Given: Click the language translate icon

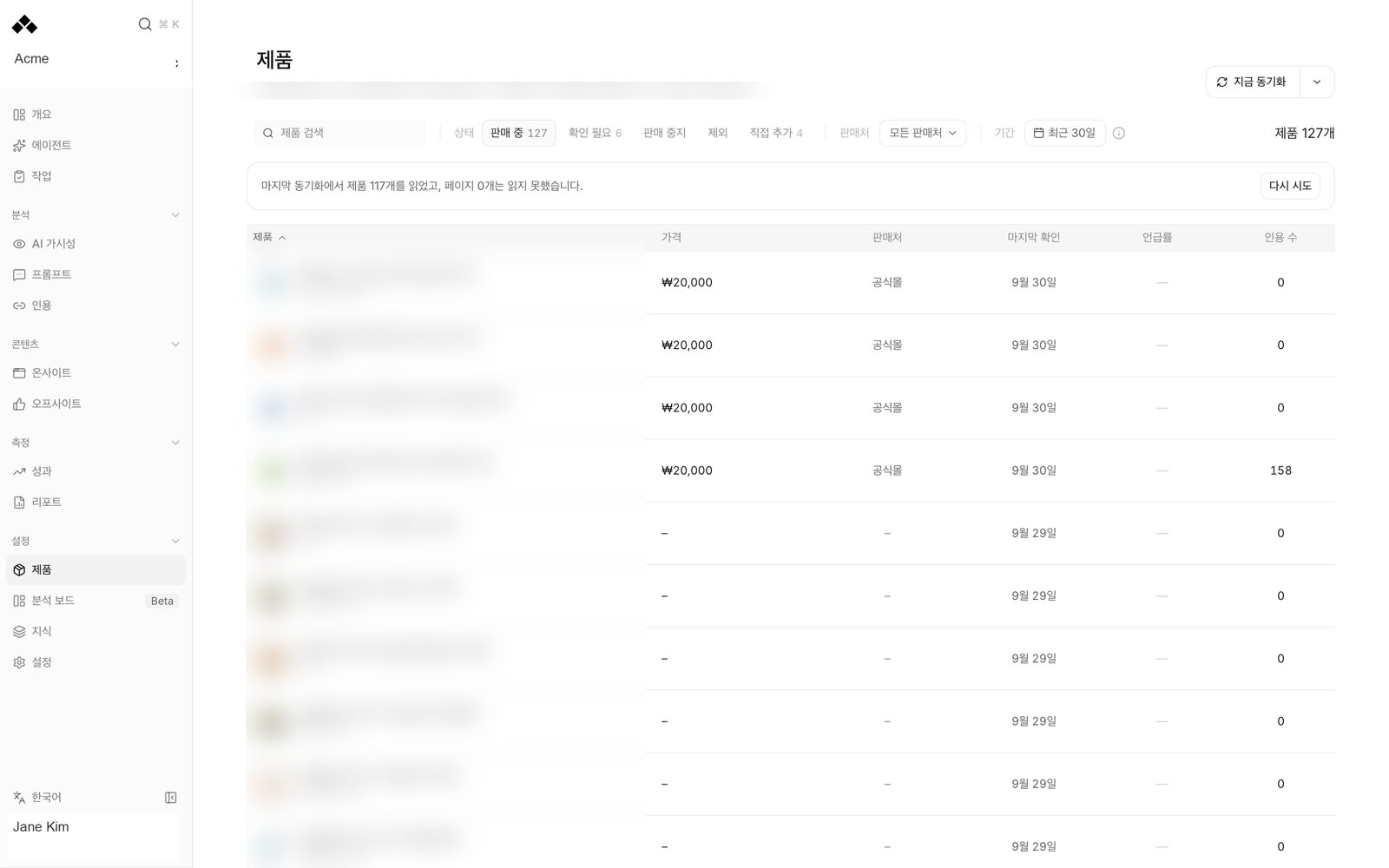Looking at the screenshot, I should (x=19, y=798).
